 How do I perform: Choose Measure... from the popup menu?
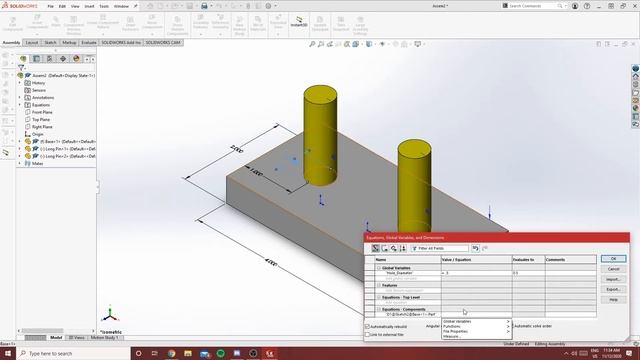point(476,336)
